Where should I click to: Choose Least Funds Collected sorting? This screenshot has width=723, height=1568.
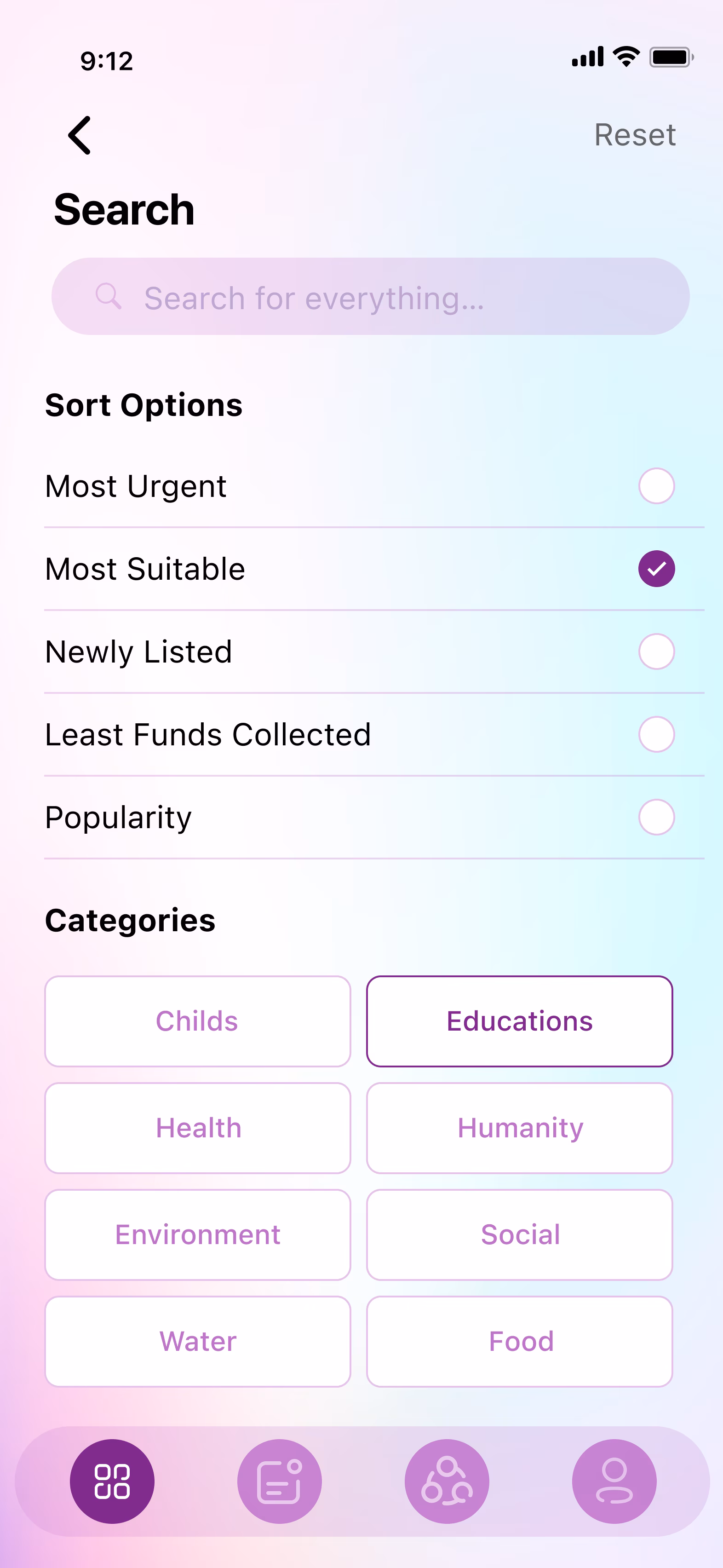click(x=656, y=734)
